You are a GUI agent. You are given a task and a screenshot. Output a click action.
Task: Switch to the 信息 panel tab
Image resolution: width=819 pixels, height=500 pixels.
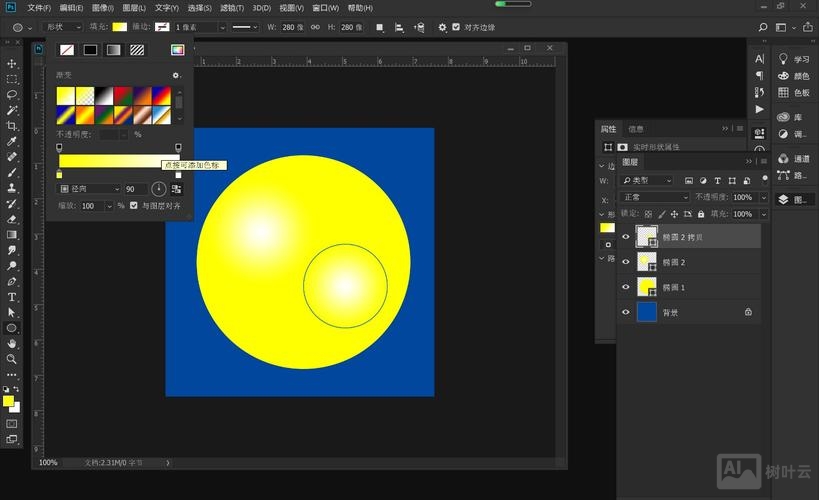click(636, 129)
